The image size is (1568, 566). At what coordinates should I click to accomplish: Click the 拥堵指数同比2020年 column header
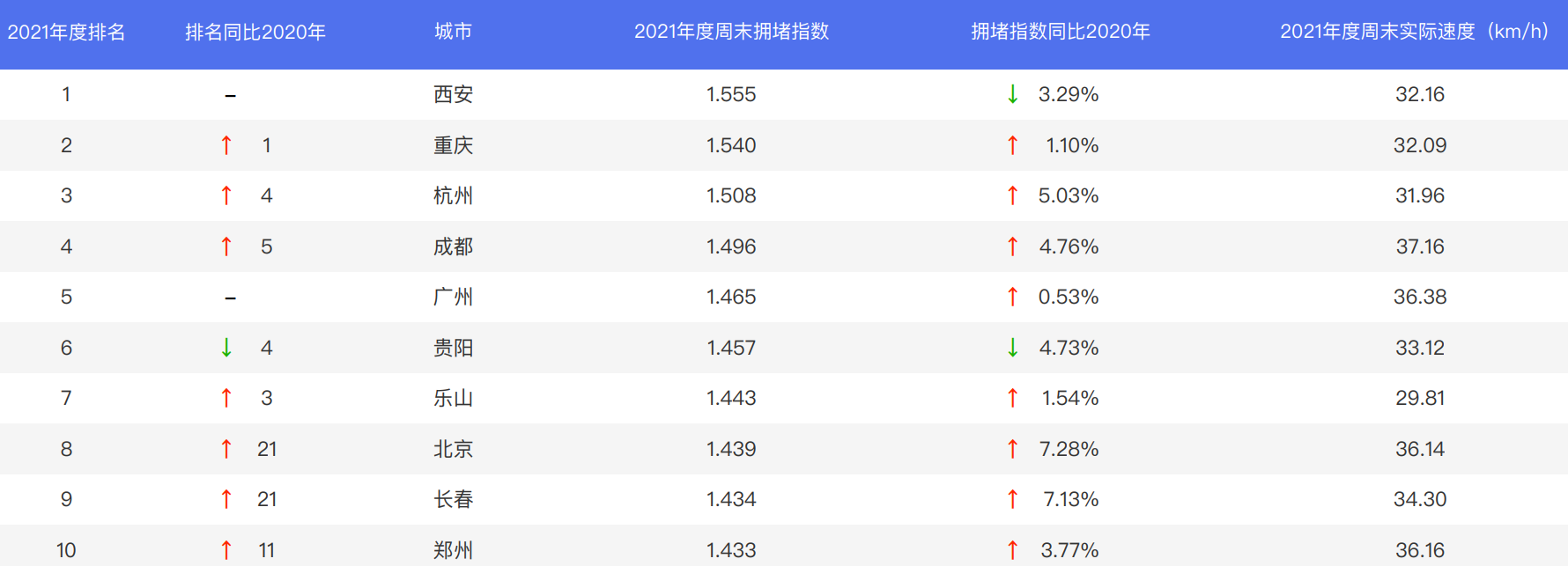tap(1060, 32)
